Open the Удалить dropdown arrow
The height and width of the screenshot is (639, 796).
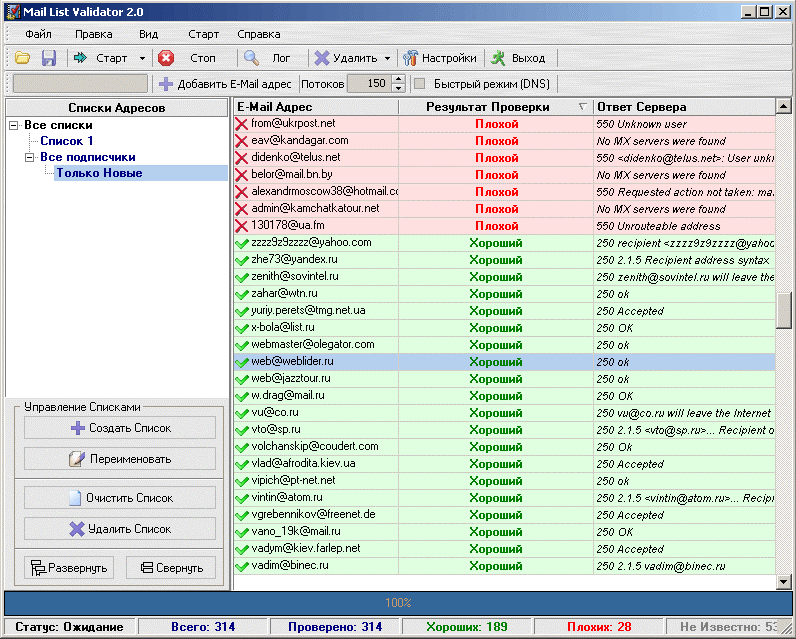coord(387,59)
